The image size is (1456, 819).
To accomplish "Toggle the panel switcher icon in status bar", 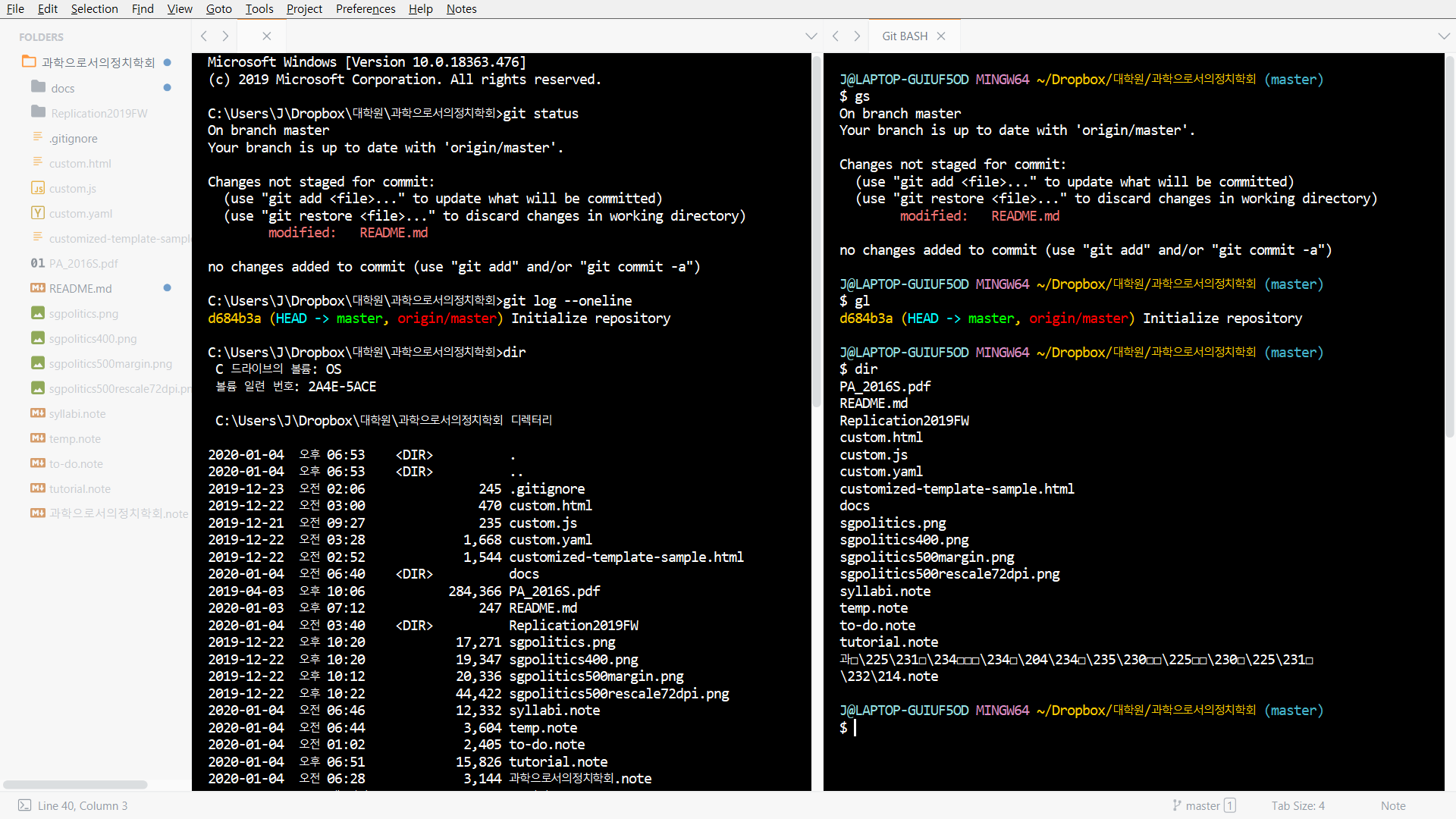I will (x=24, y=805).
